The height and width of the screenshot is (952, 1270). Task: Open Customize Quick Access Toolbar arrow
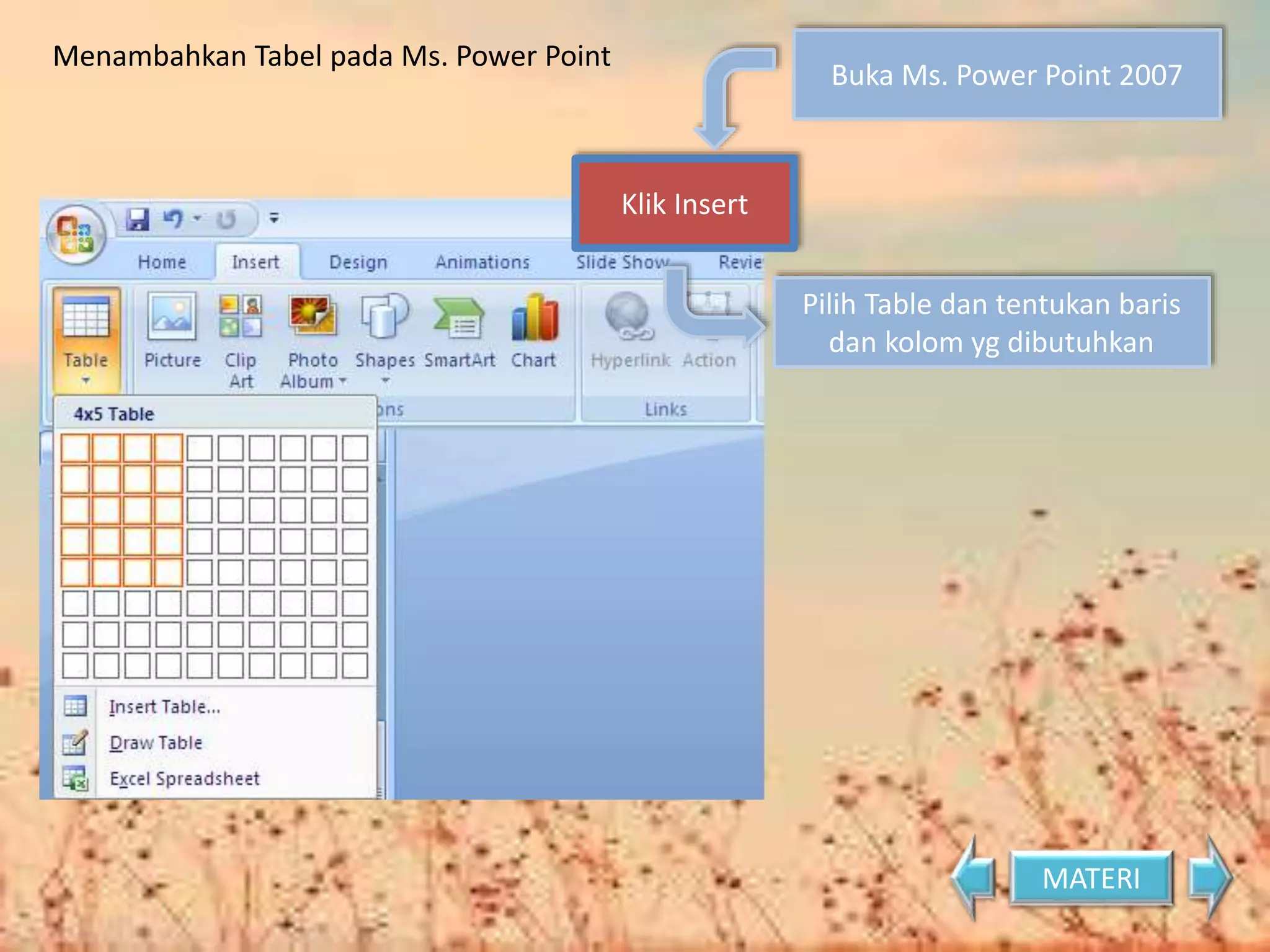coord(274,218)
